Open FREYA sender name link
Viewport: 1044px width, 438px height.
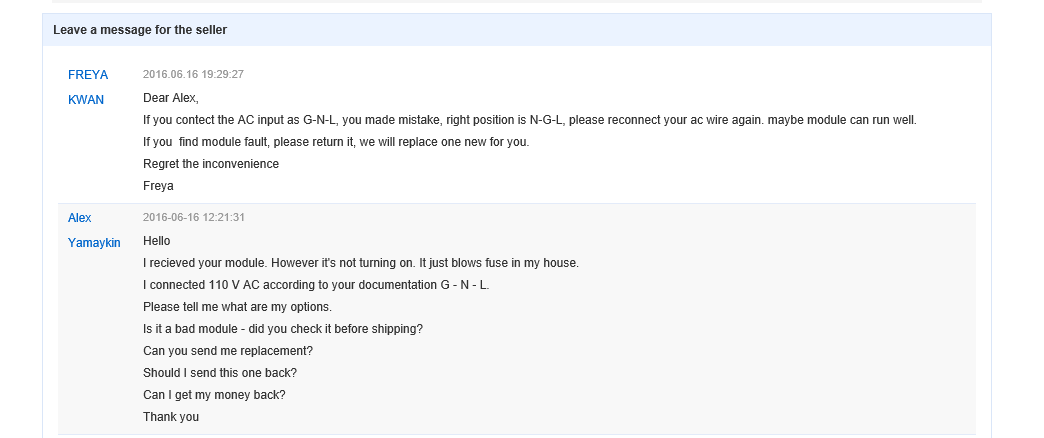[x=87, y=75]
